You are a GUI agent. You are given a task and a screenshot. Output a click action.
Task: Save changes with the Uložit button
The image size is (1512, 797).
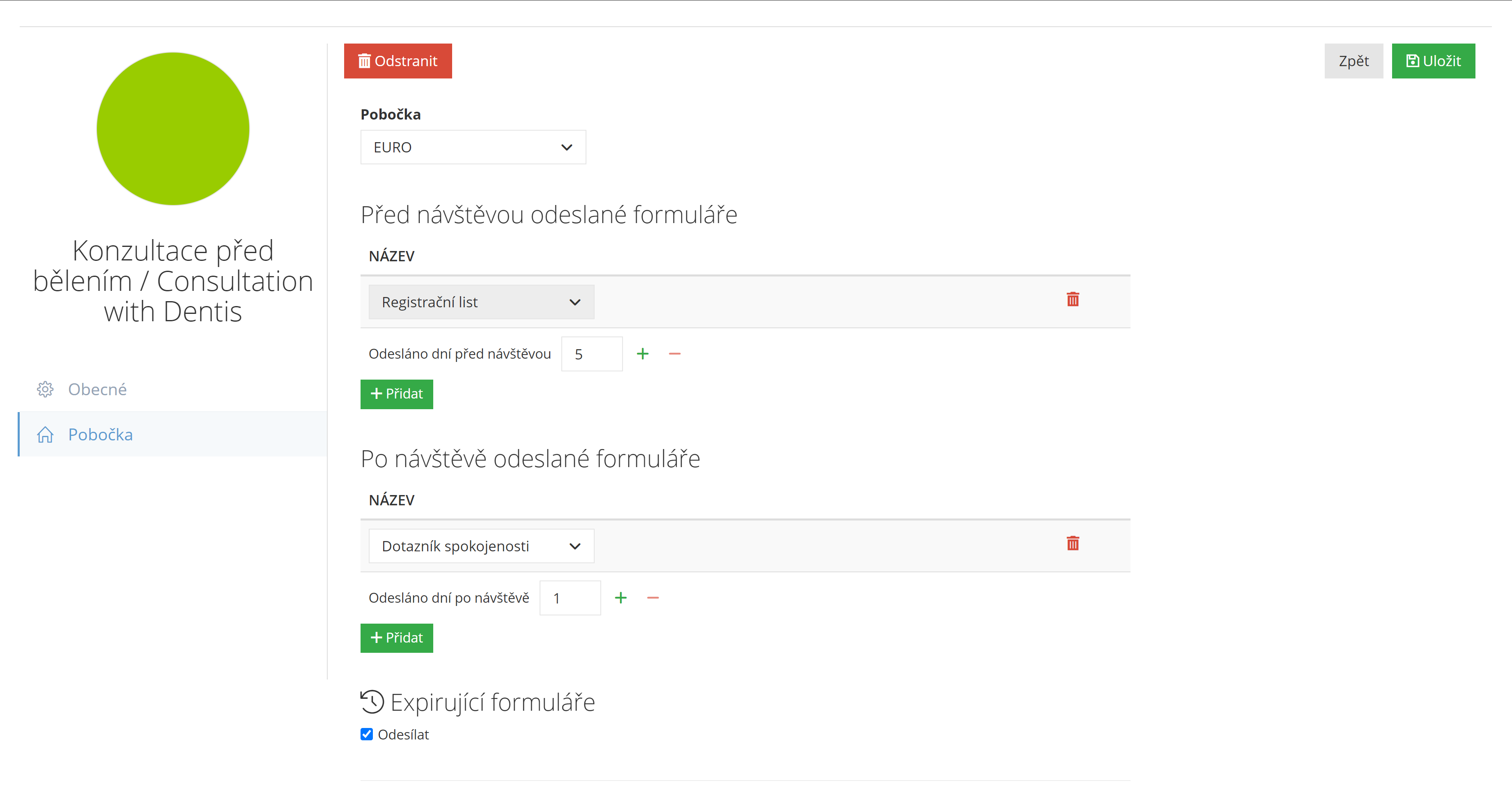click(x=1433, y=61)
